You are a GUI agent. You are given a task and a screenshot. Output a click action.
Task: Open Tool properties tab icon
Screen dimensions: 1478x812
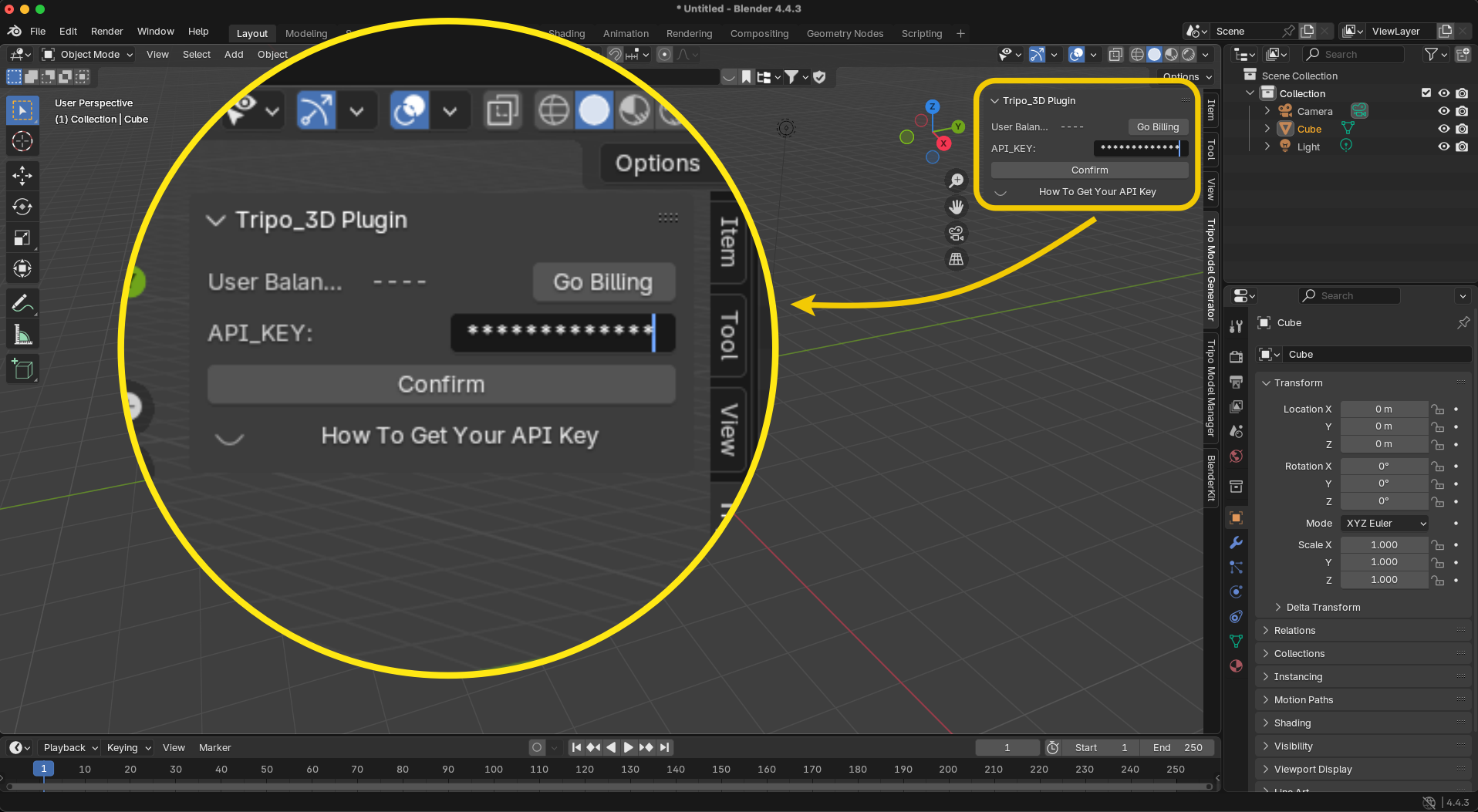click(1237, 325)
